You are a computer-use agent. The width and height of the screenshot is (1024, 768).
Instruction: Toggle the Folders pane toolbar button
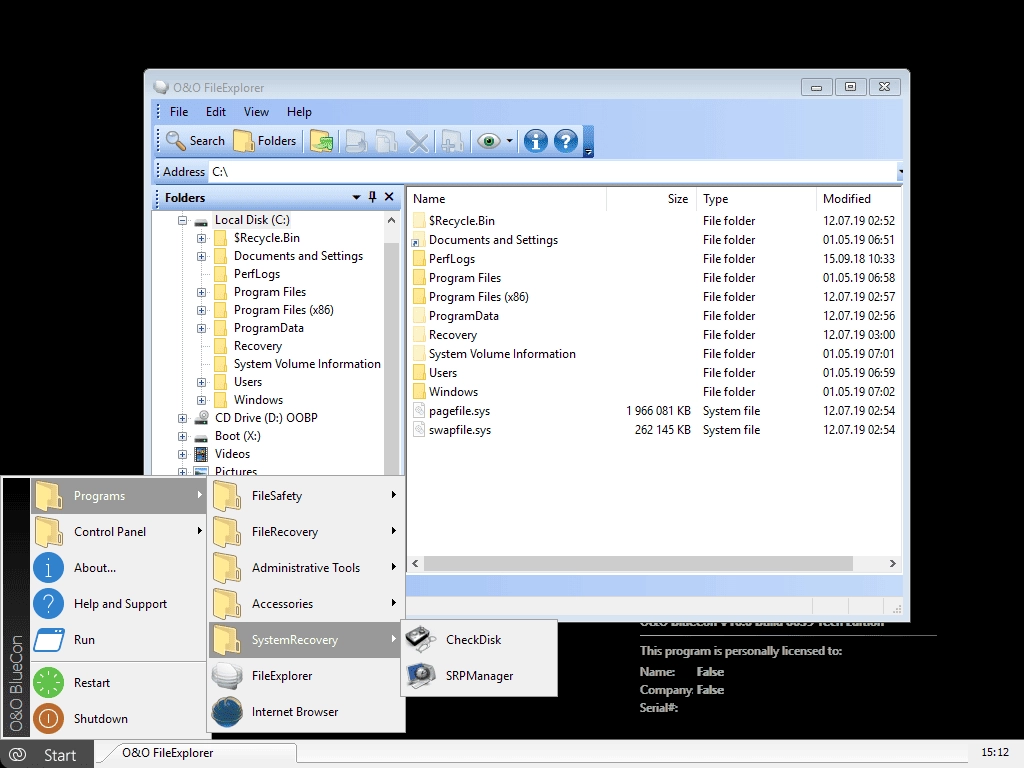pos(265,140)
